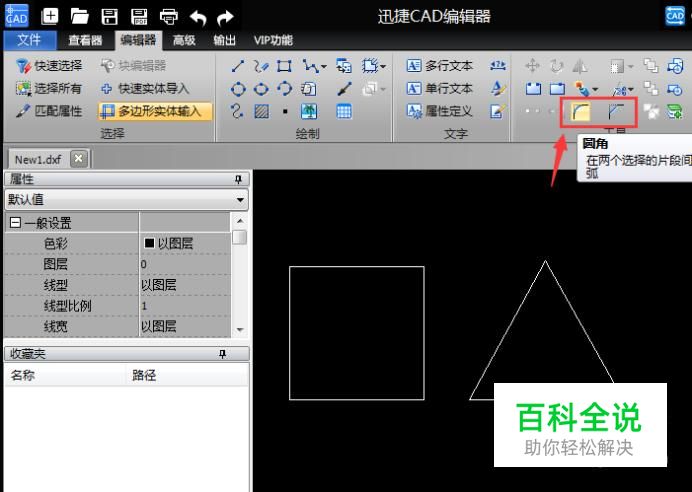Switch to the 编辑器 tab
Viewport: 692px width, 492px height.
point(139,41)
